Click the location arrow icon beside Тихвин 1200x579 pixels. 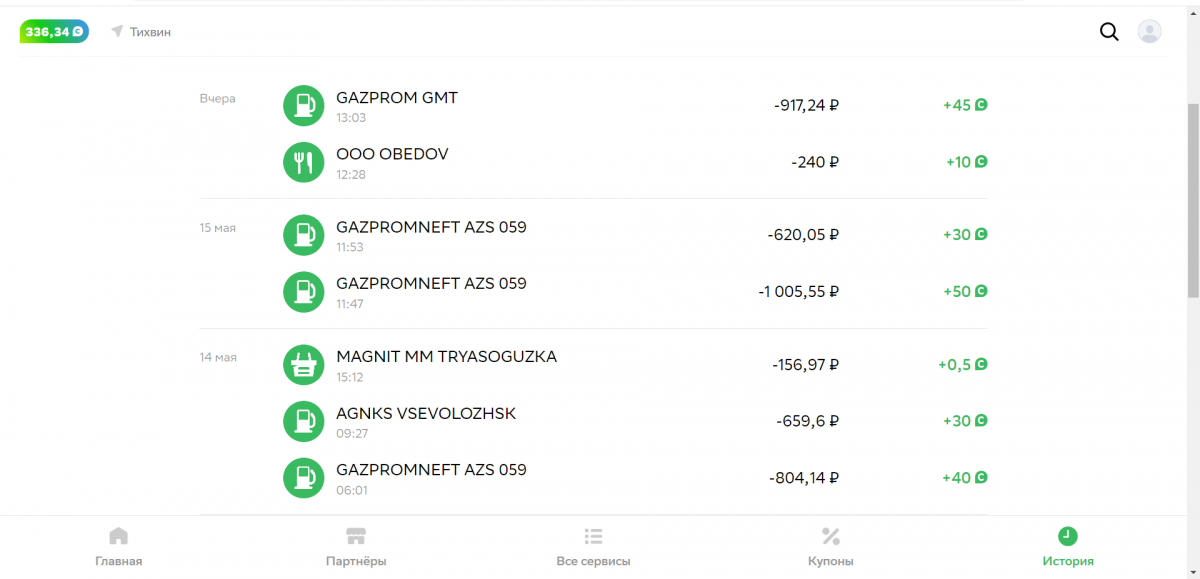(x=117, y=32)
